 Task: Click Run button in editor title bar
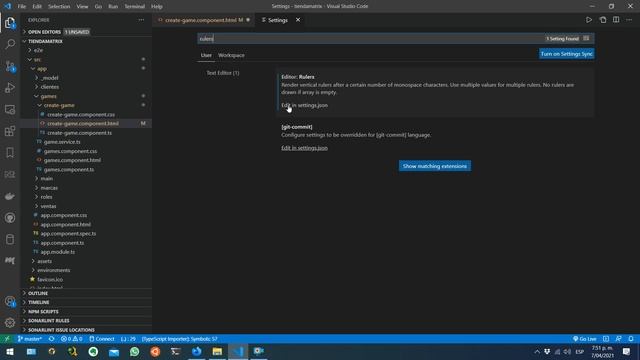coord(589,20)
